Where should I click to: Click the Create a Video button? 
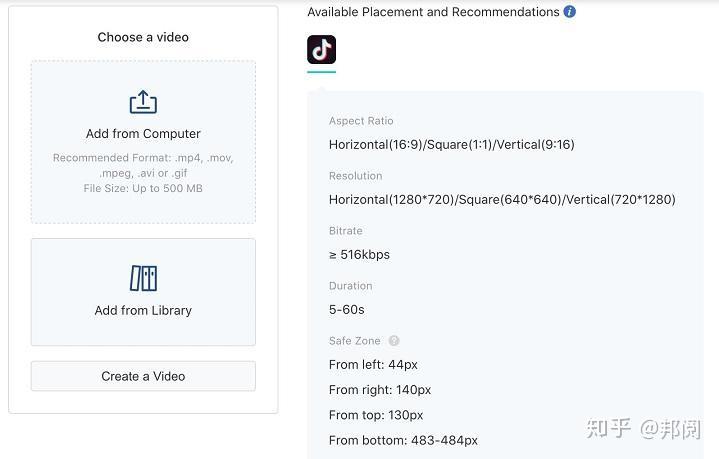143,376
